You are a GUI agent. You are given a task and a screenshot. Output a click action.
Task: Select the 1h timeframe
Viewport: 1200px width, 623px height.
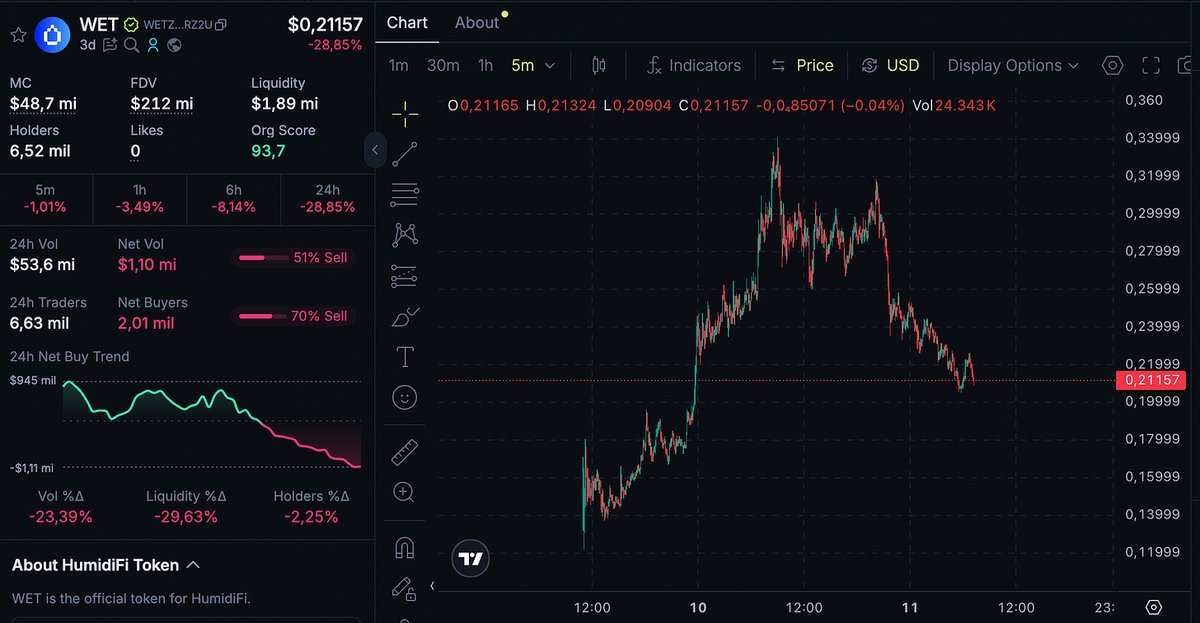pos(485,65)
